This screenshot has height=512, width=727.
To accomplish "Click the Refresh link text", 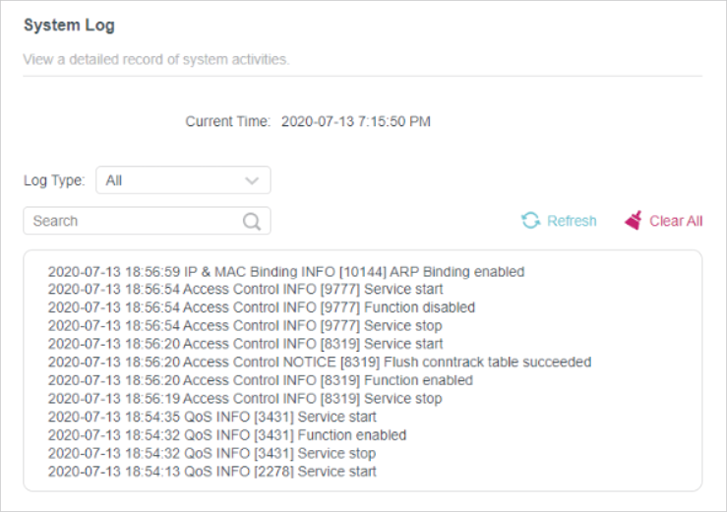I will [572, 221].
